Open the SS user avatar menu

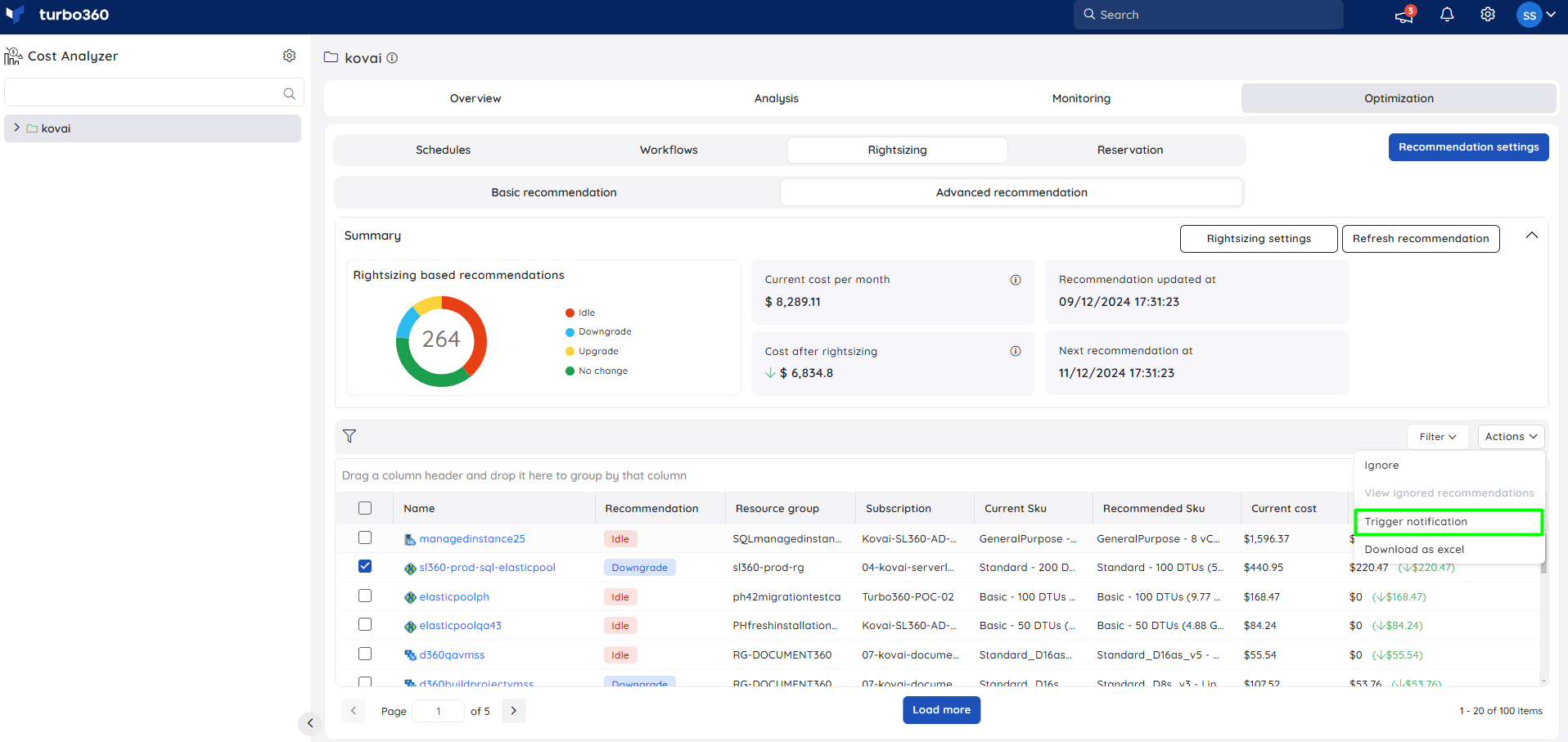1529,15
